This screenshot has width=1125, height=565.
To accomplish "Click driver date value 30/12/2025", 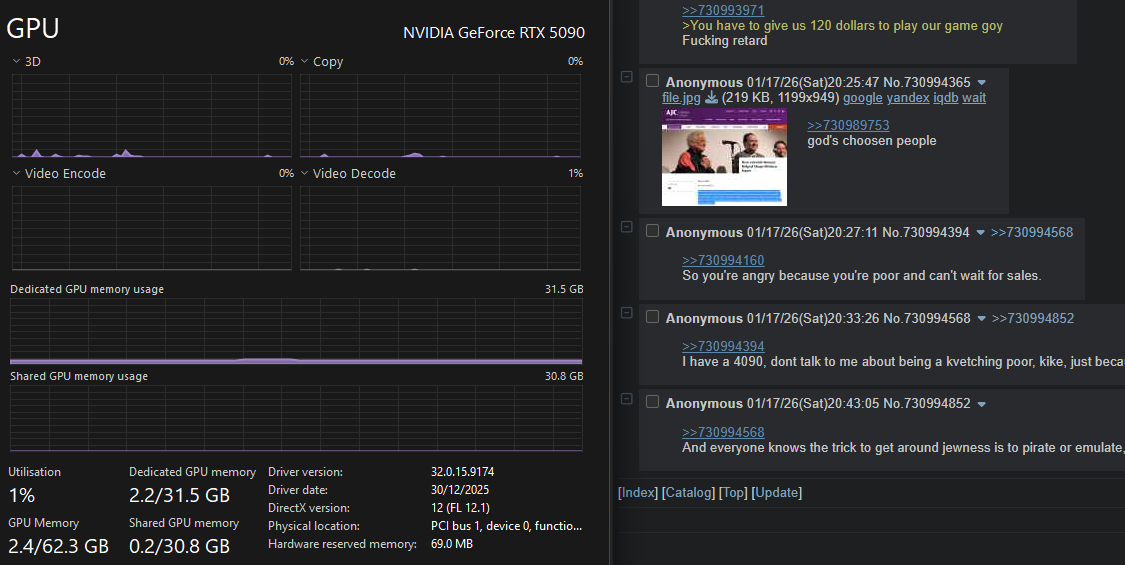I will 460,490.
